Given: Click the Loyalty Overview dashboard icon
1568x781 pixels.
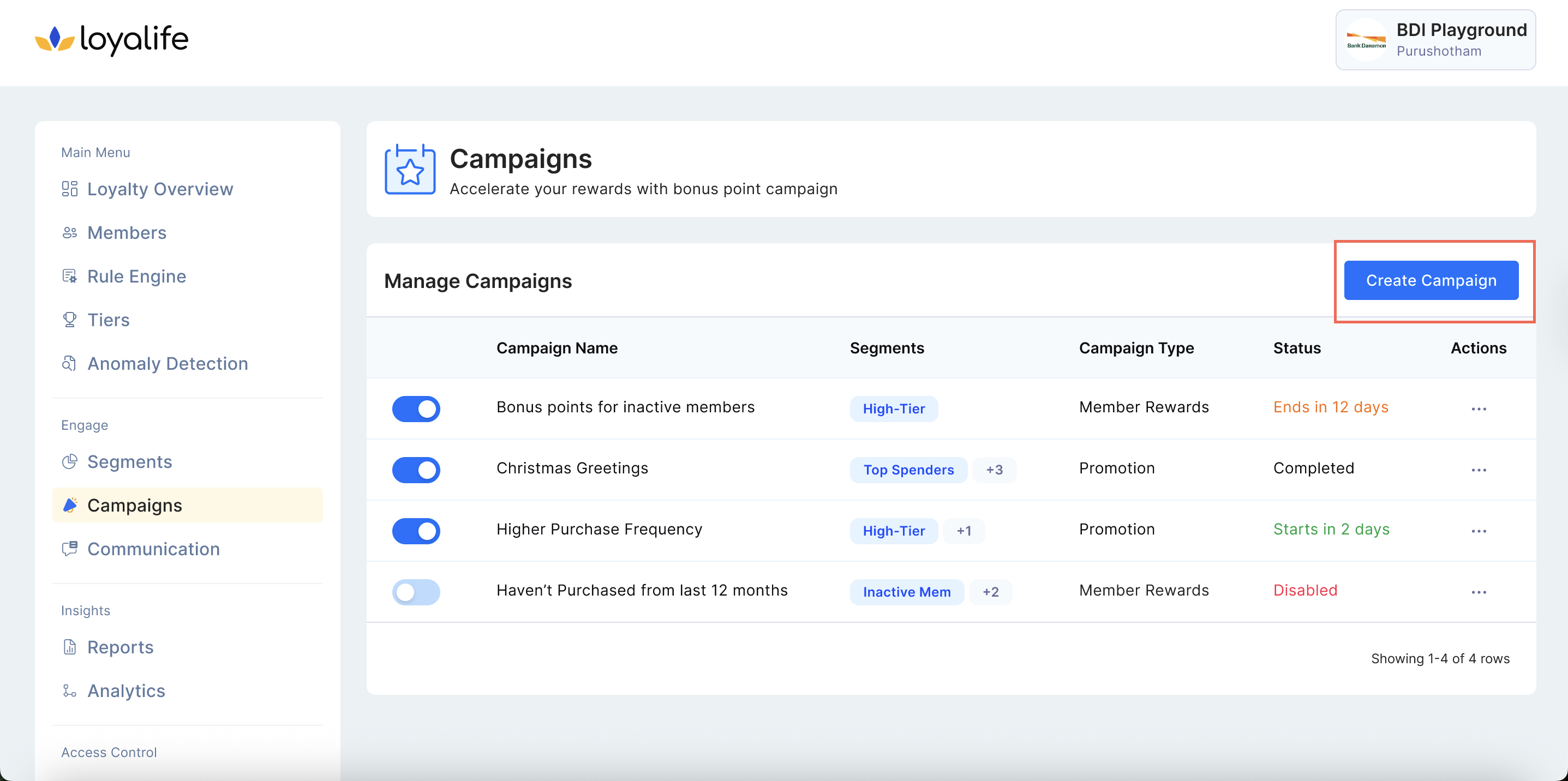Looking at the screenshot, I should [x=69, y=189].
